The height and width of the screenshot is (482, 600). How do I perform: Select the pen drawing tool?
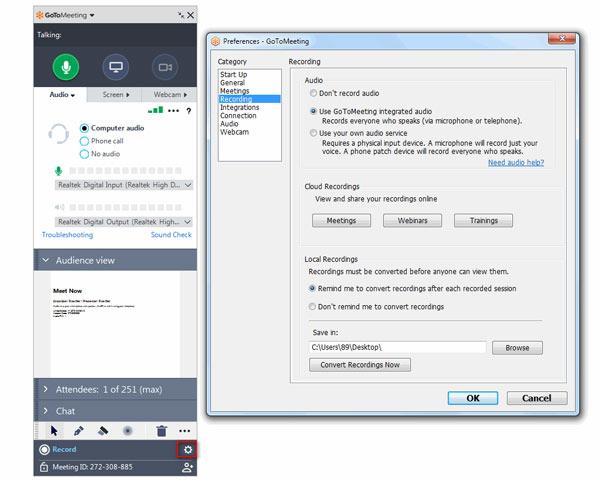78,431
